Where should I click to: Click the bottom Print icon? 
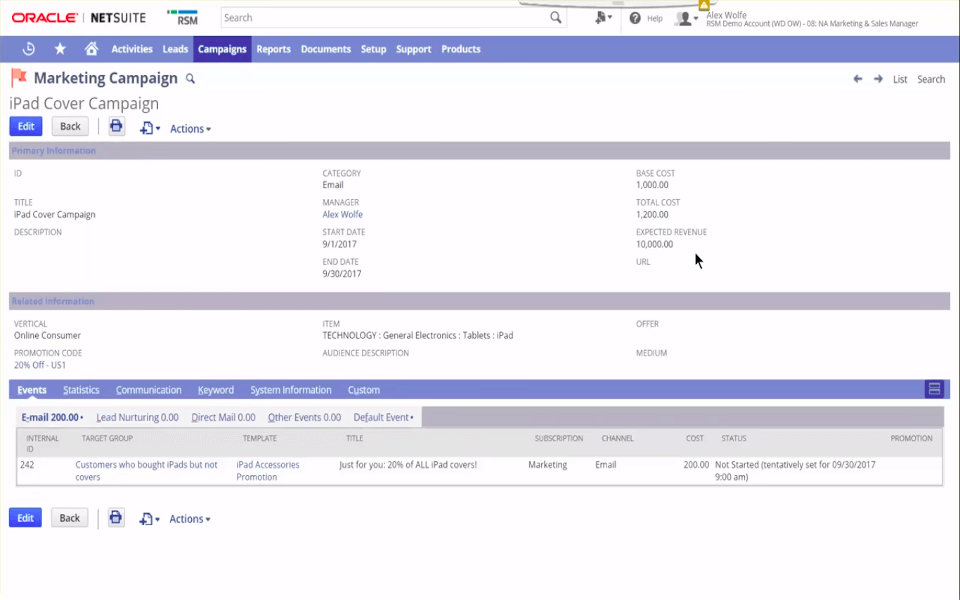tap(116, 517)
